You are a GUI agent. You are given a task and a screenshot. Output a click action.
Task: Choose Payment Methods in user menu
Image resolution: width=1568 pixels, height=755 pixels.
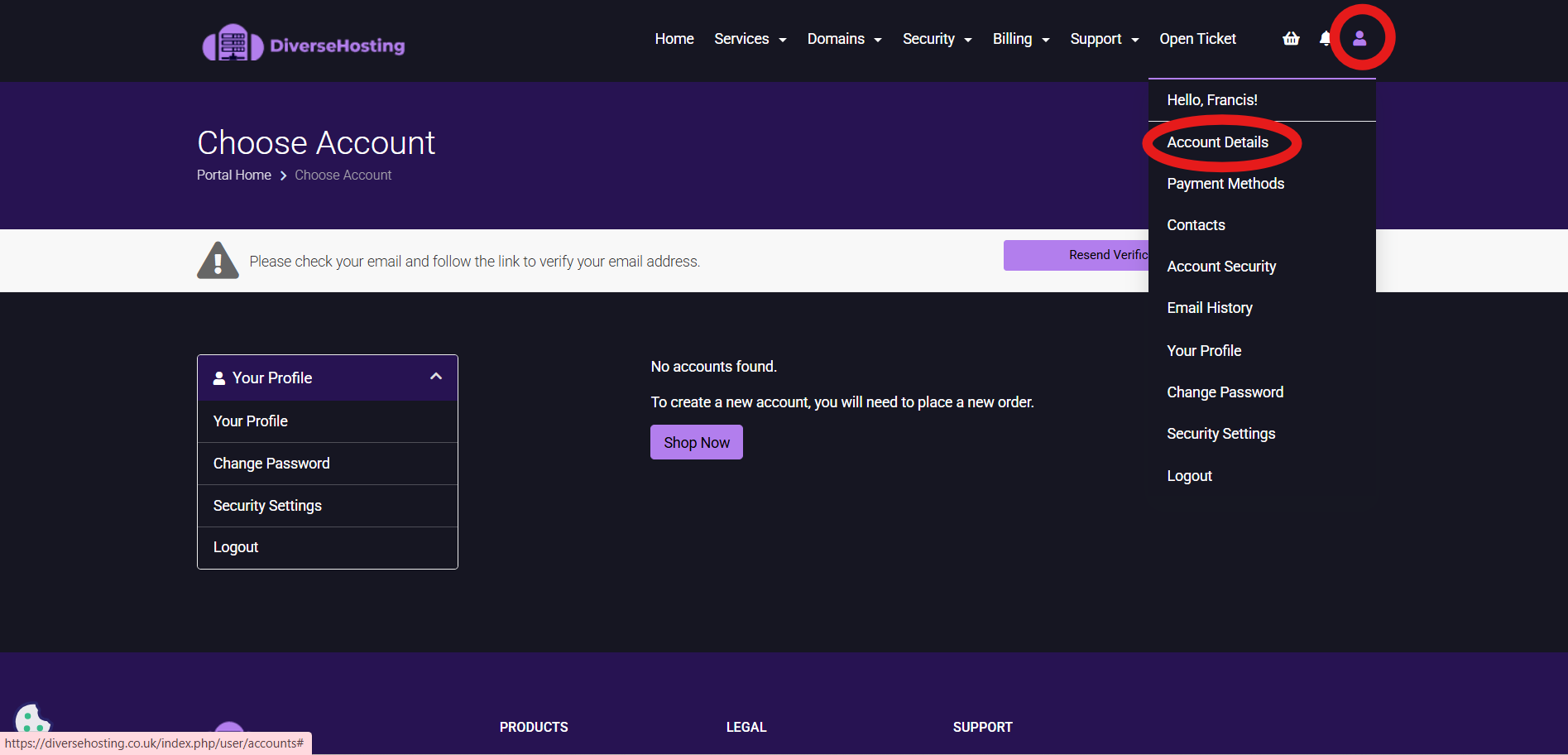tap(1225, 184)
